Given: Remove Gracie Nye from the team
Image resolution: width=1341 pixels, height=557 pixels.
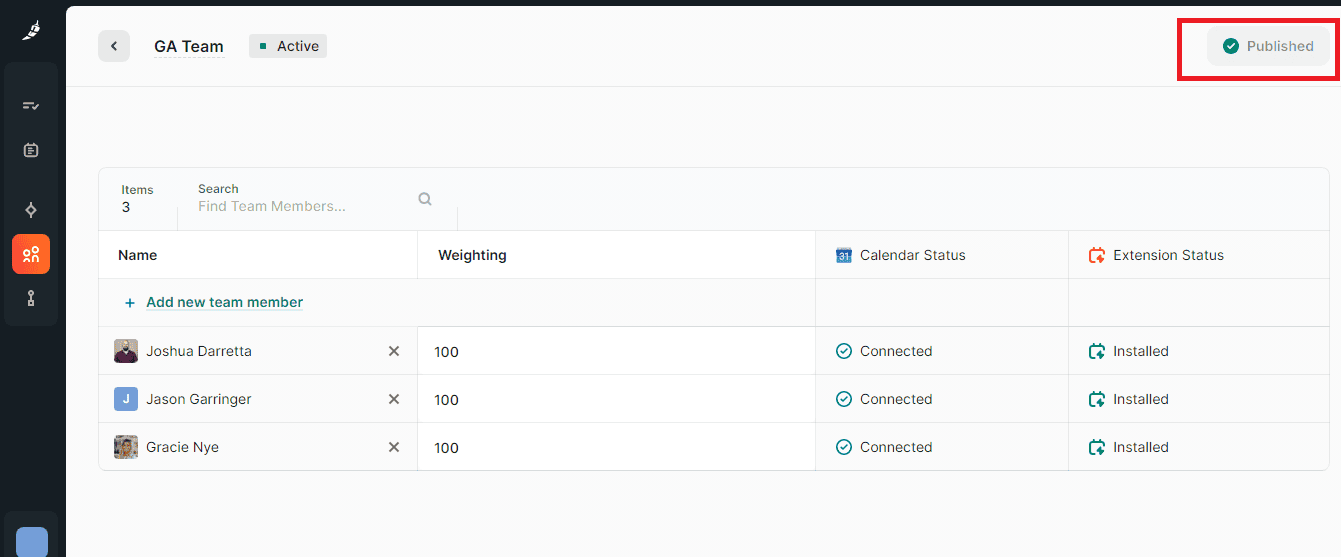Looking at the screenshot, I should 394,447.
